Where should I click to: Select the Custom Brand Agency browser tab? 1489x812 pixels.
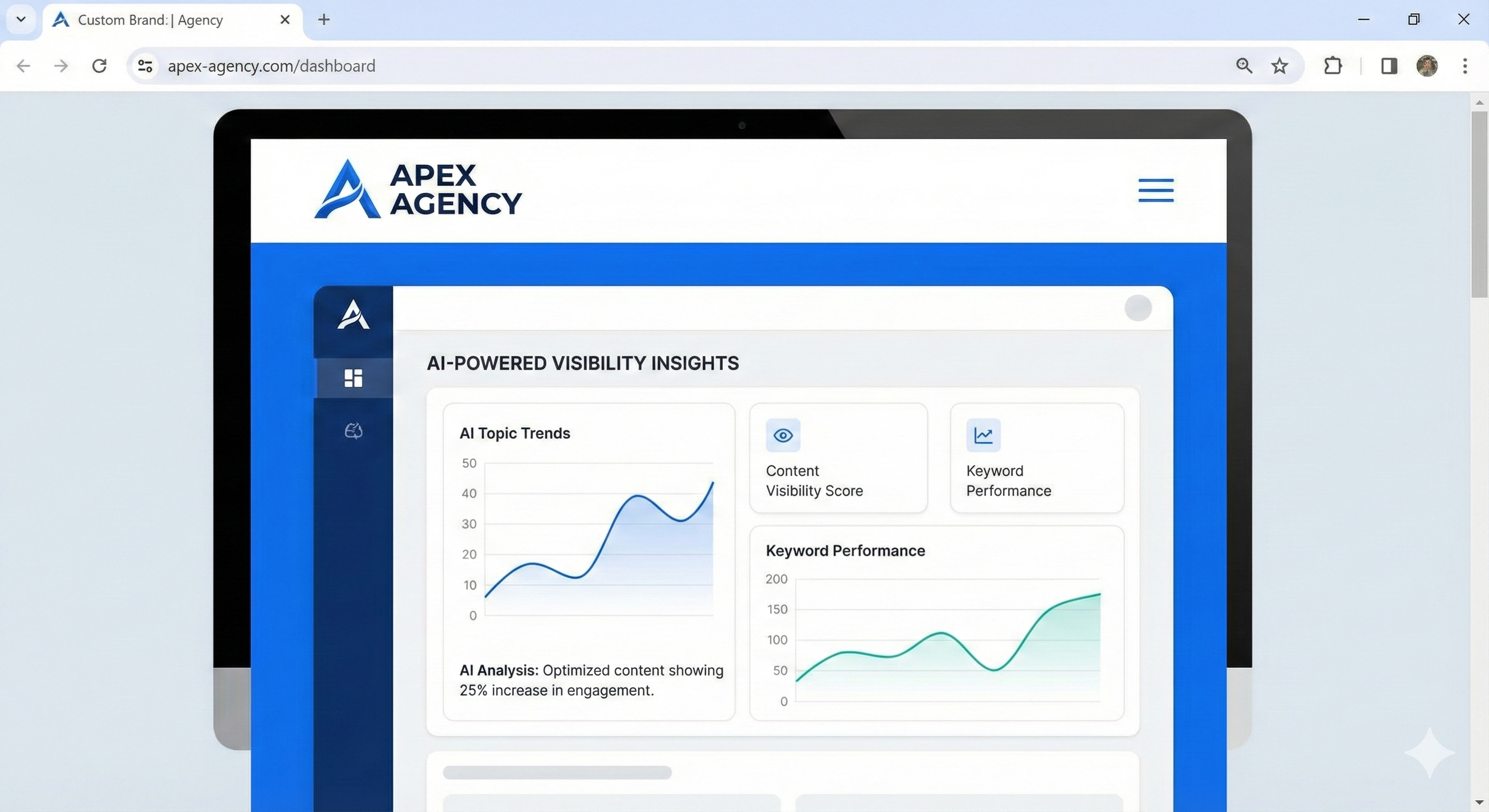click(x=150, y=20)
